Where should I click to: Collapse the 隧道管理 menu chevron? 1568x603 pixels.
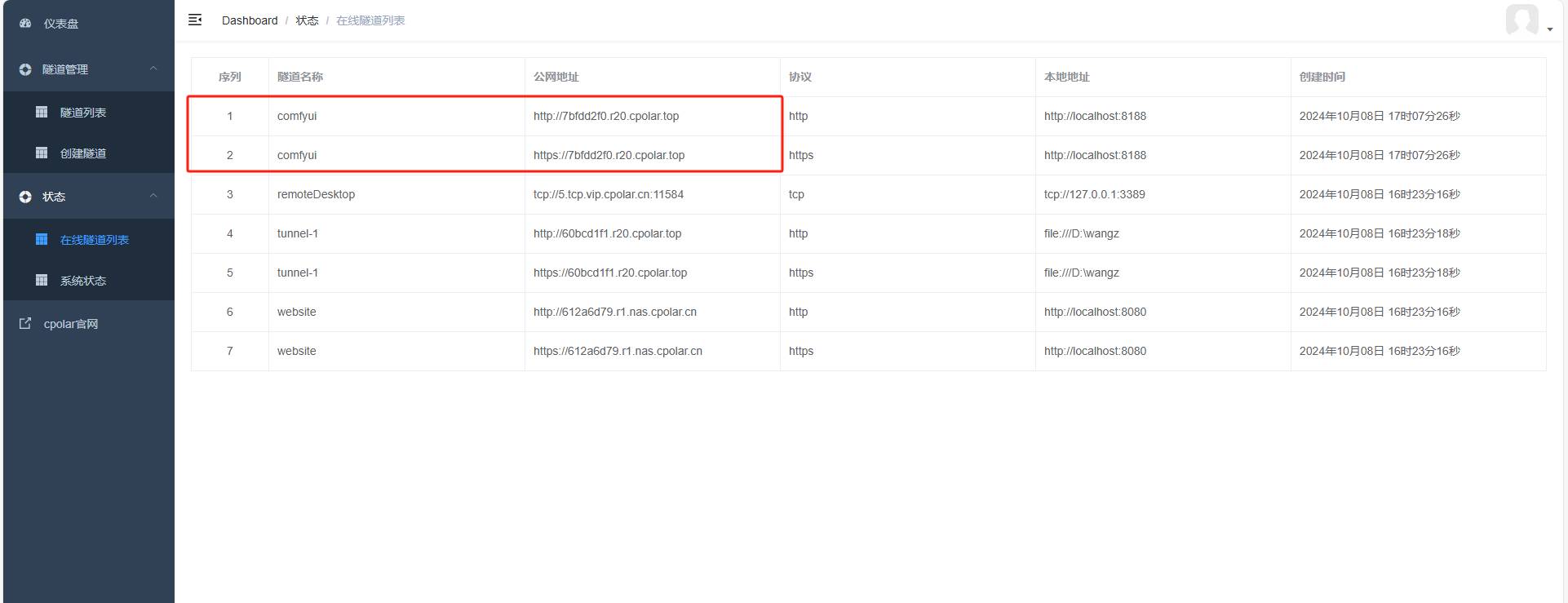click(x=153, y=69)
